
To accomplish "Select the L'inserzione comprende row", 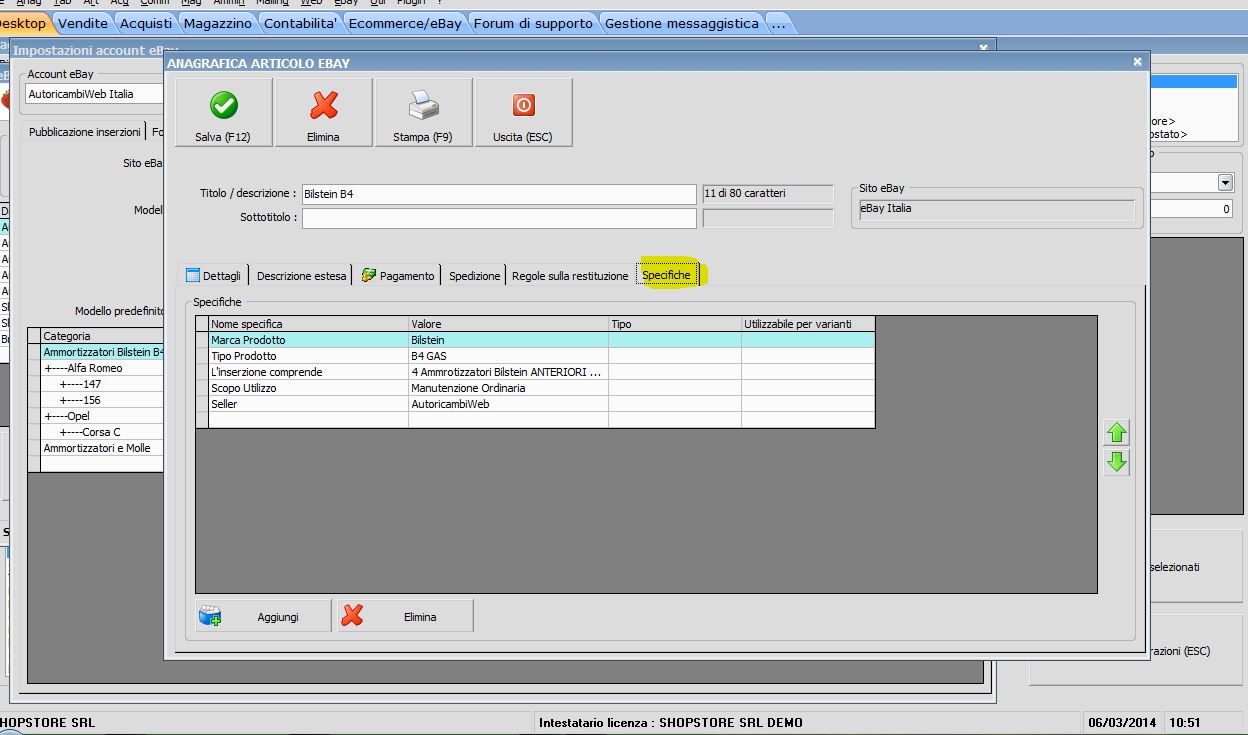I will click(535, 372).
